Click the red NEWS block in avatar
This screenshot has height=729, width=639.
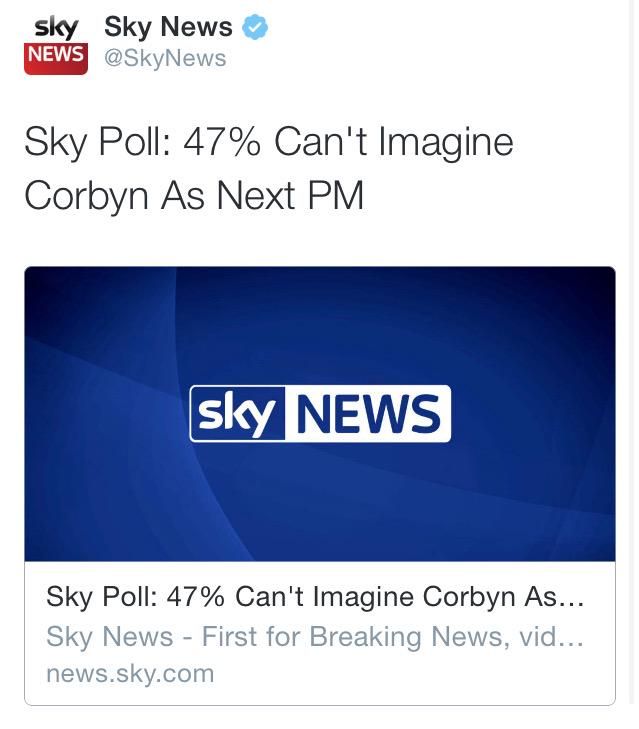(56, 57)
